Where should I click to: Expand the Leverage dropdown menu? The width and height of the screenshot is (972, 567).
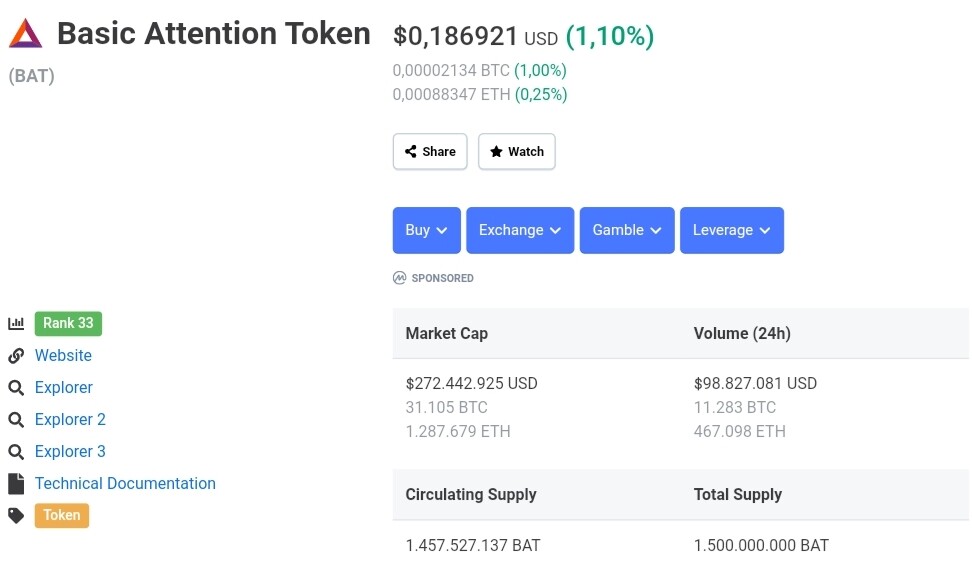point(732,230)
